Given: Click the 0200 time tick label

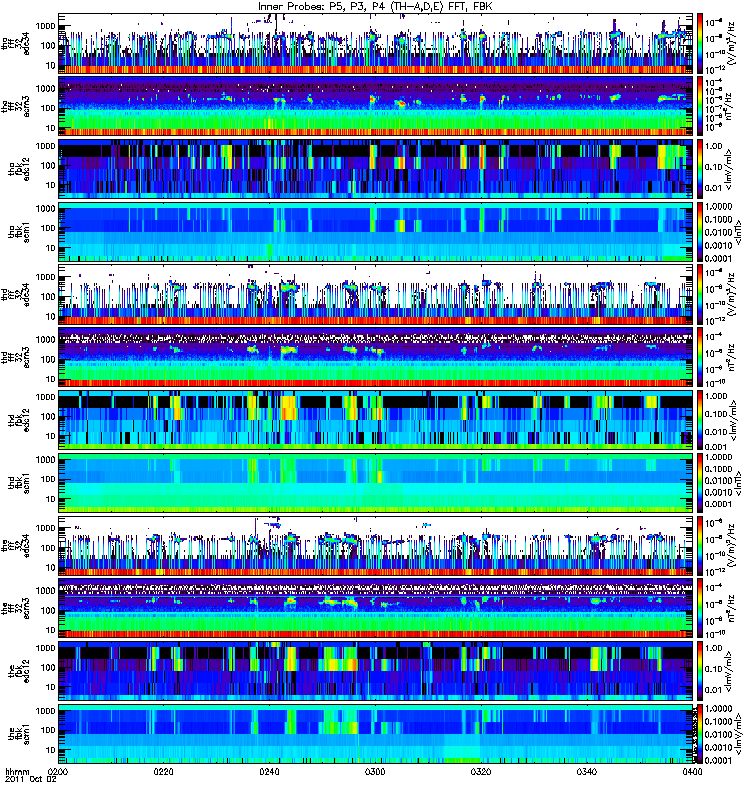Looking at the screenshot, I should (x=58, y=771).
